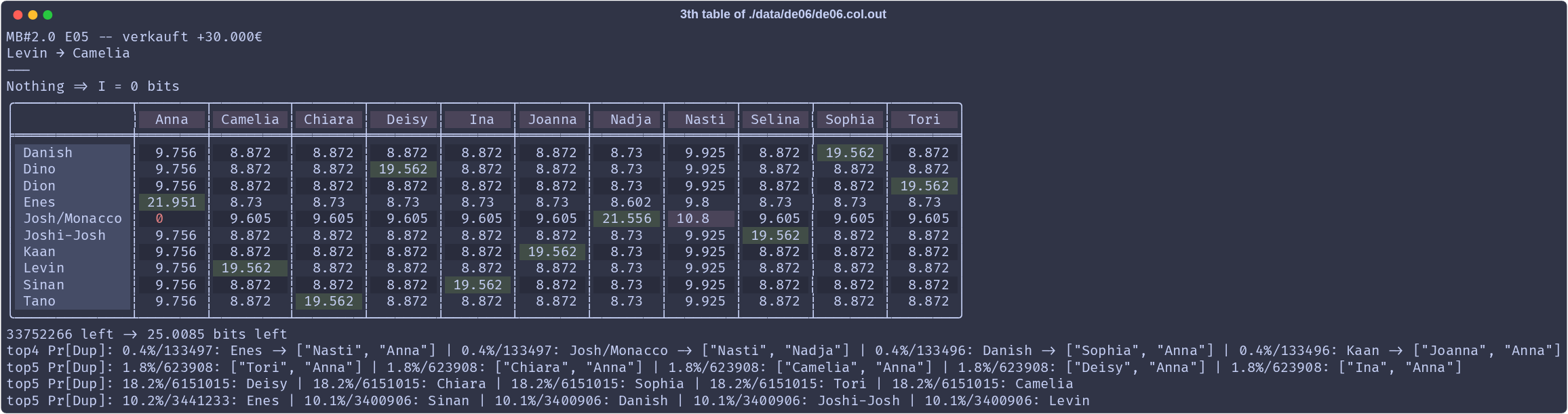Select the Chiara column header
The width and height of the screenshot is (1568, 414).
pos(329,119)
